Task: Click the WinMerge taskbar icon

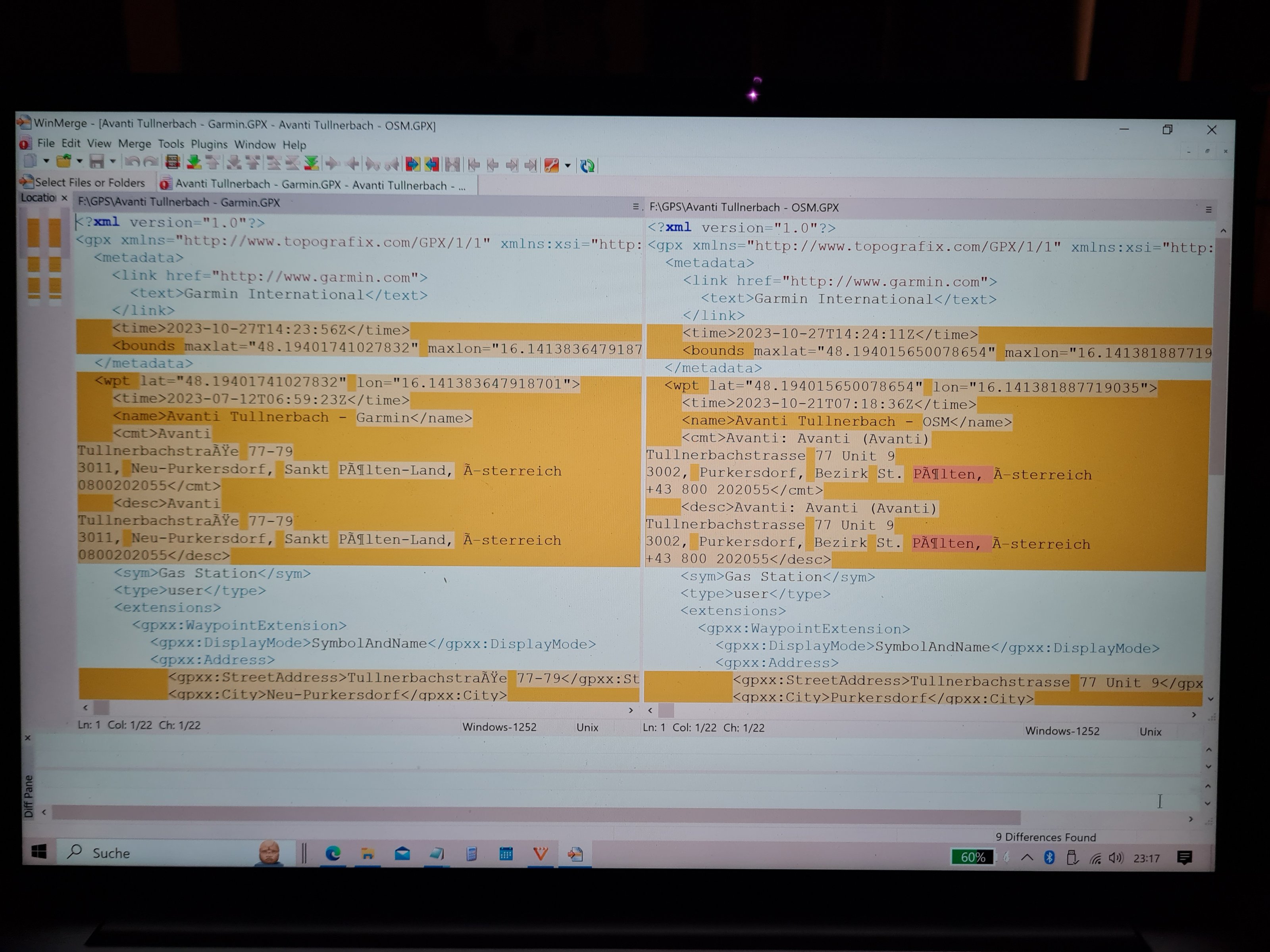Action: pyautogui.click(x=575, y=855)
